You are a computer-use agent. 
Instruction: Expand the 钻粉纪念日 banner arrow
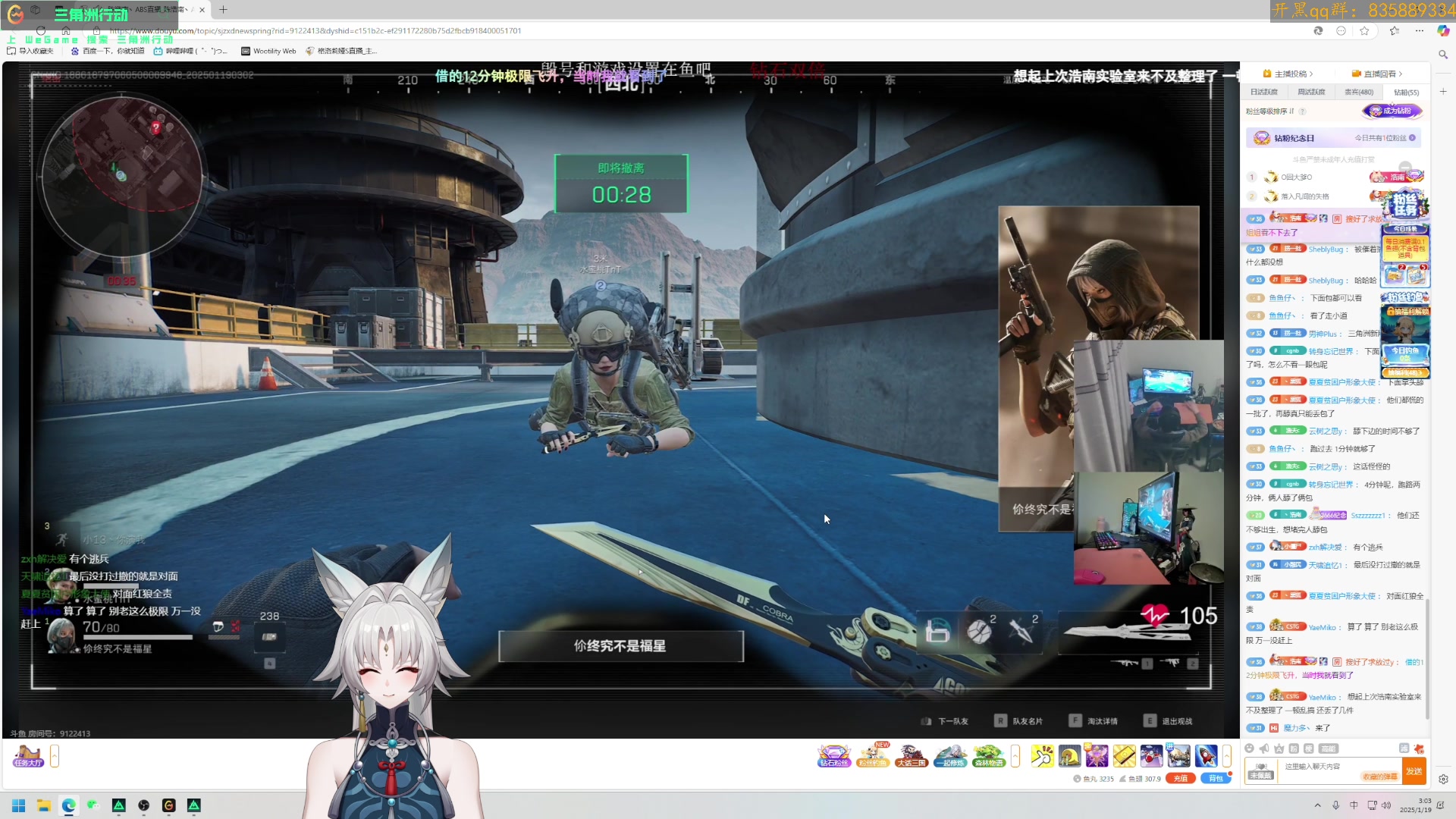1412,138
